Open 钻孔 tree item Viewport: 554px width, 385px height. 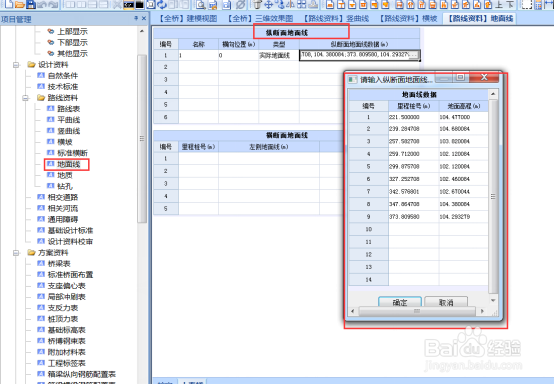pyautogui.click(x=60, y=186)
